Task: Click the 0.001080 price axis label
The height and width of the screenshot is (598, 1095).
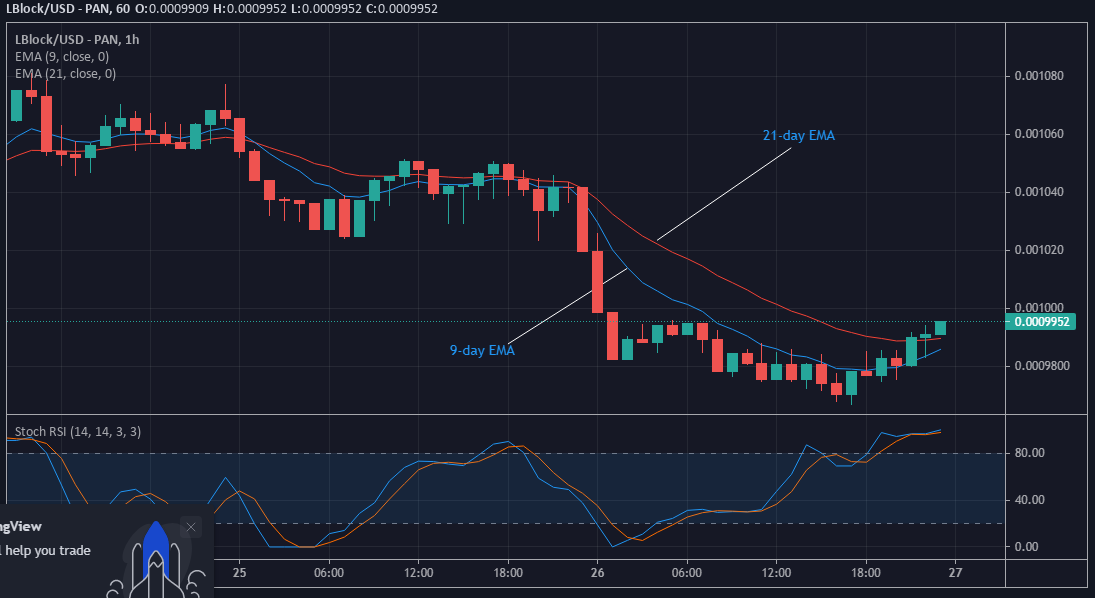Action: point(1038,75)
